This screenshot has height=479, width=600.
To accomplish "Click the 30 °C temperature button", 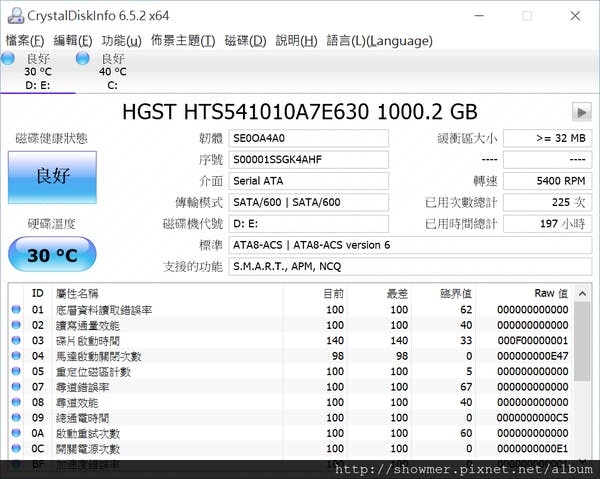I will (52, 254).
